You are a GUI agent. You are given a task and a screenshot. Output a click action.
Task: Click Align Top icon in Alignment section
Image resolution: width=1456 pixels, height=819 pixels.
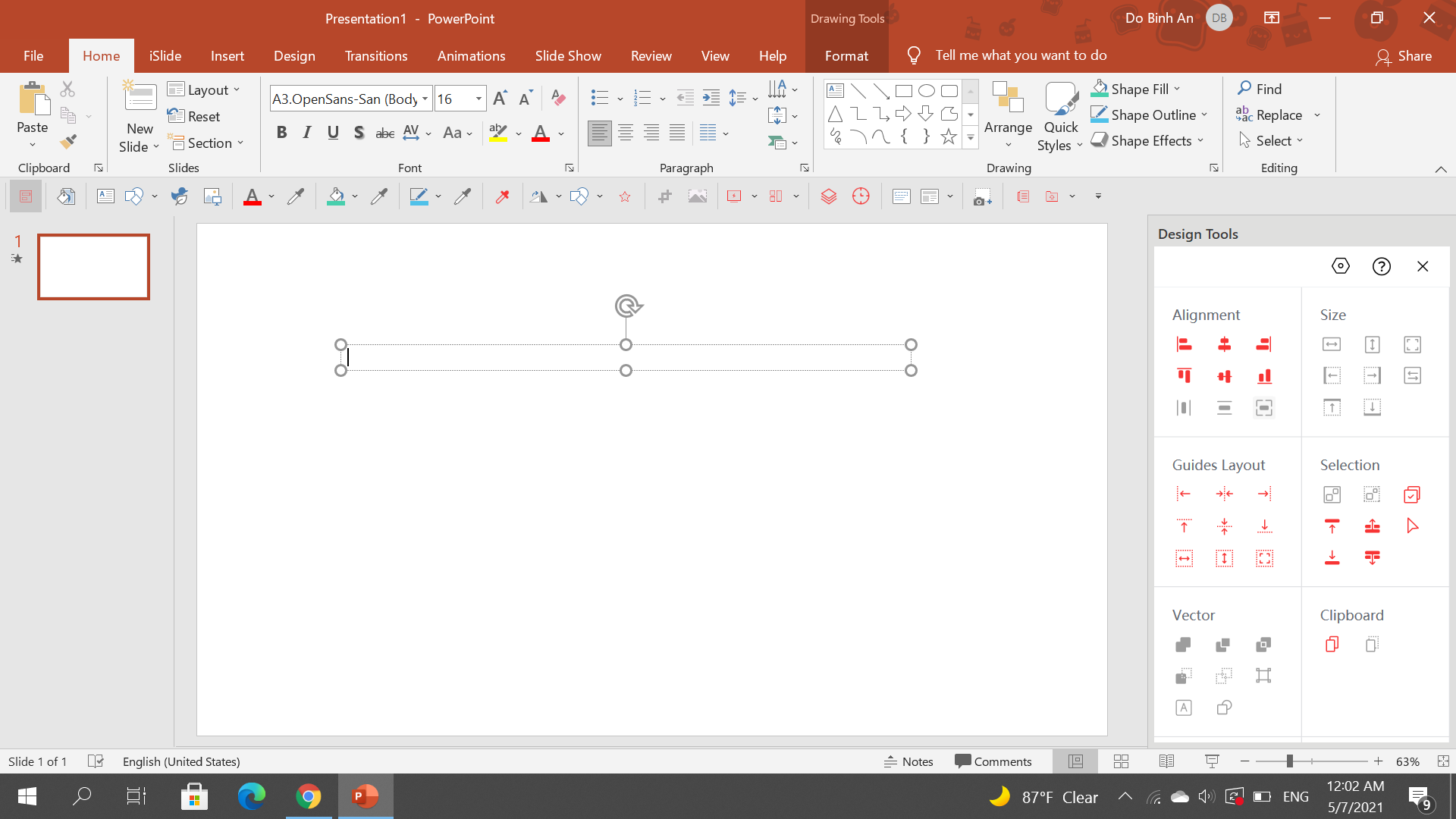pos(1184,375)
